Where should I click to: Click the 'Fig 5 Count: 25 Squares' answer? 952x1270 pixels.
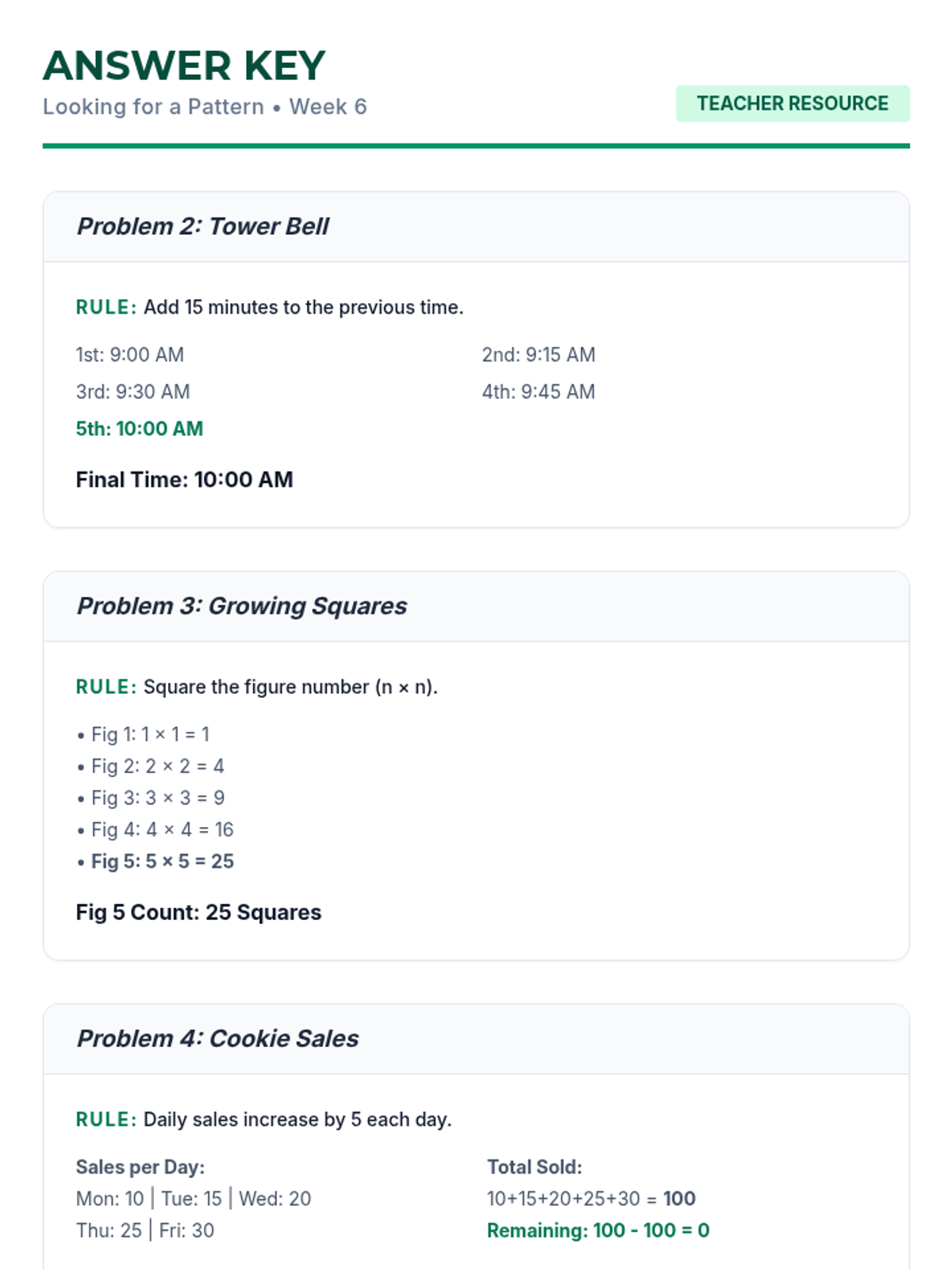198,912
